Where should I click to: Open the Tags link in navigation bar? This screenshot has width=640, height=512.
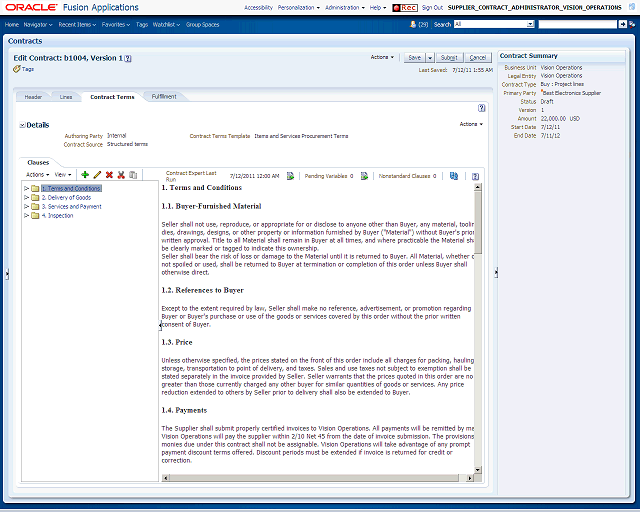(142, 24)
